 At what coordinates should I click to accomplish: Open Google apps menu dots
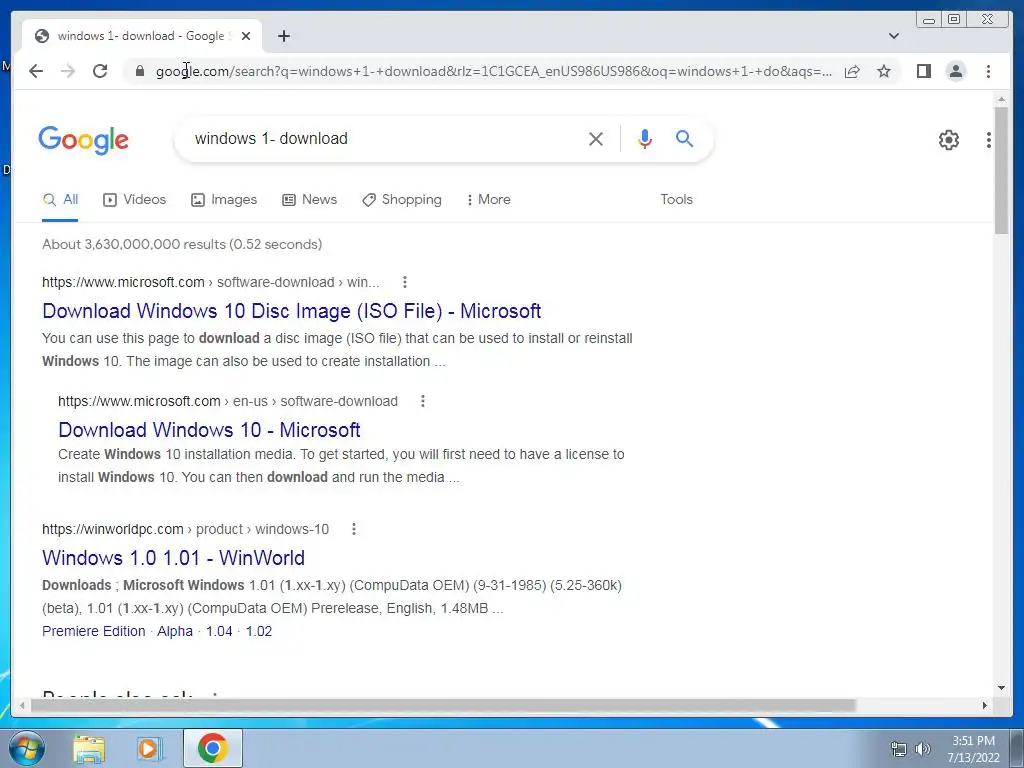tap(989, 140)
